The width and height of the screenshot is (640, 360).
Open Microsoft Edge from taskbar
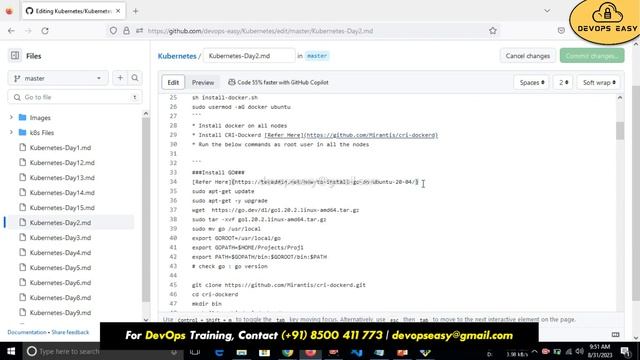pos(219,352)
